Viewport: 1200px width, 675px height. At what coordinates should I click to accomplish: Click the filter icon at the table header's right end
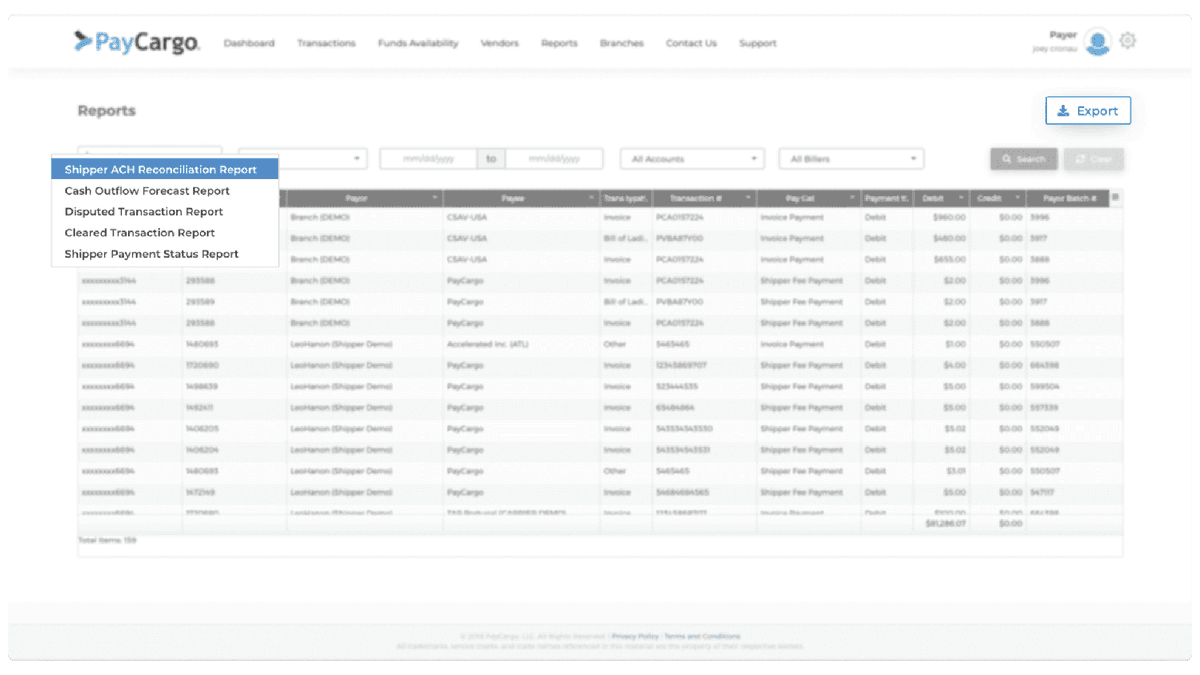click(x=1113, y=197)
